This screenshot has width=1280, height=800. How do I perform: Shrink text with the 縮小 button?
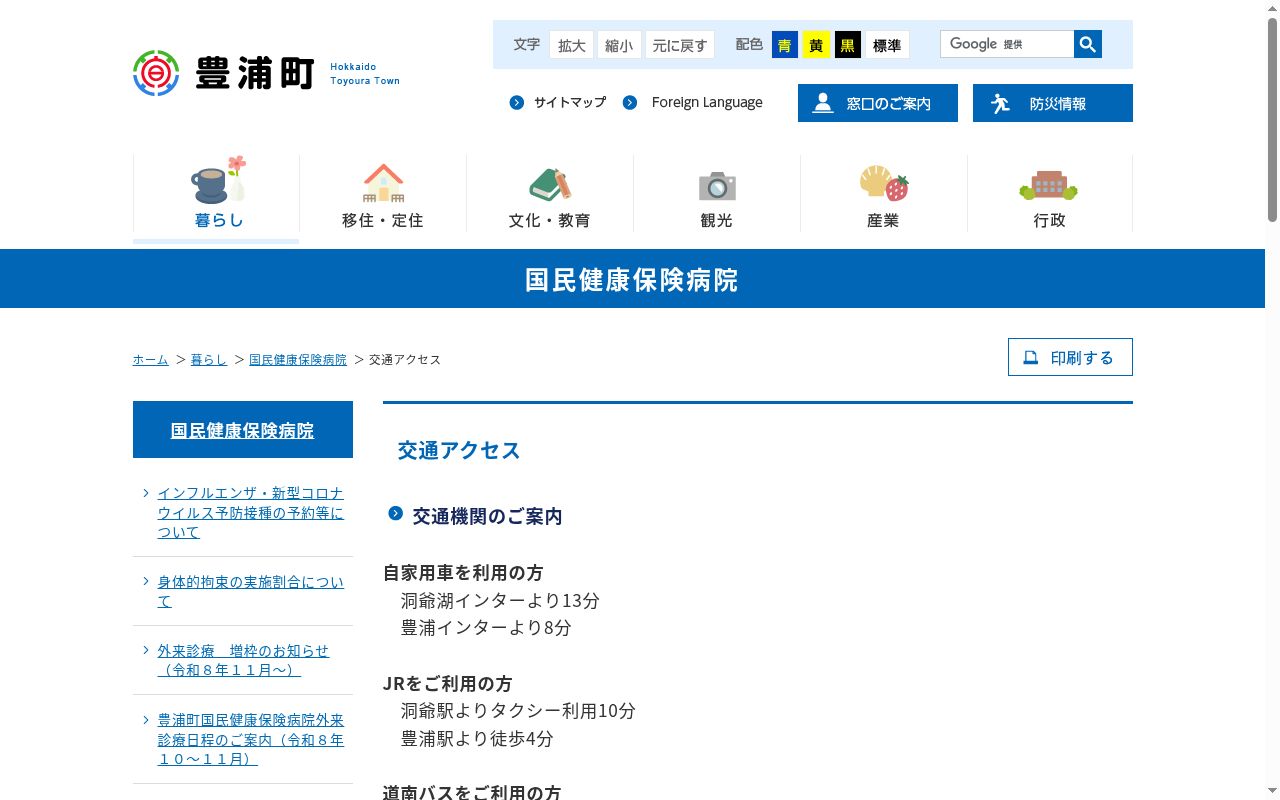[x=619, y=45]
